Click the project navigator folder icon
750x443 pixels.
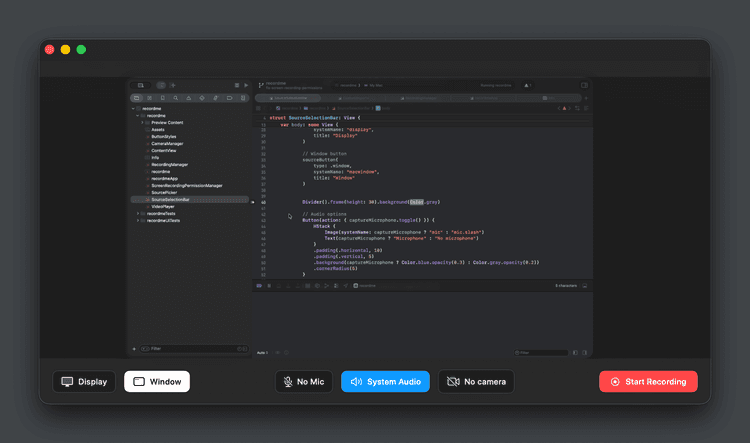click(x=136, y=98)
